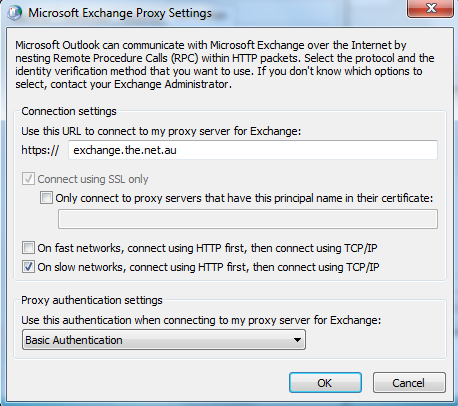This screenshot has height=406, width=458.
Task: Toggle the Connect using SSL only checkbox
Action: pyautogui.click(x=28, y=179)
